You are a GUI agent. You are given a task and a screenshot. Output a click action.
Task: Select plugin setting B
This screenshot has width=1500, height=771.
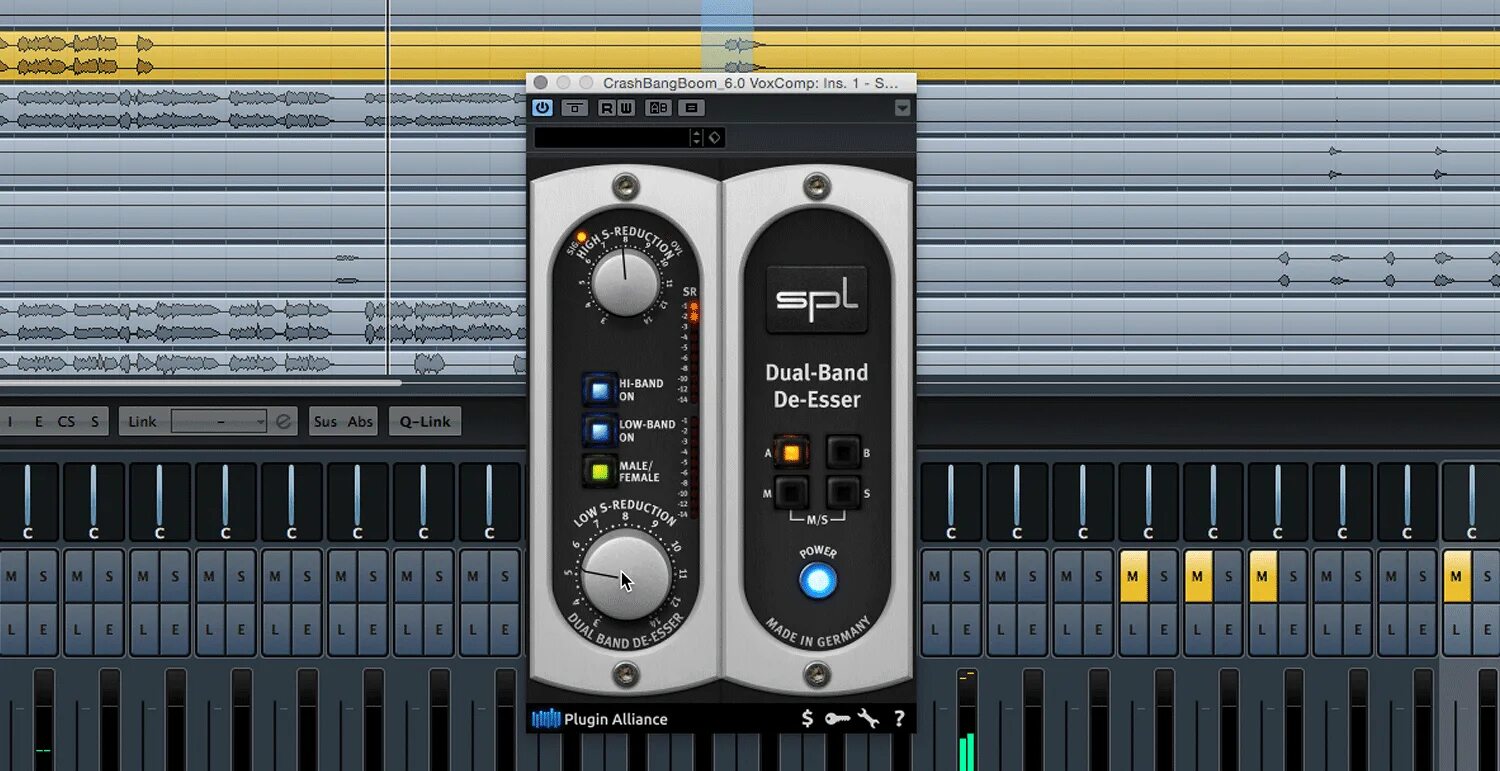tap(843, 453)
